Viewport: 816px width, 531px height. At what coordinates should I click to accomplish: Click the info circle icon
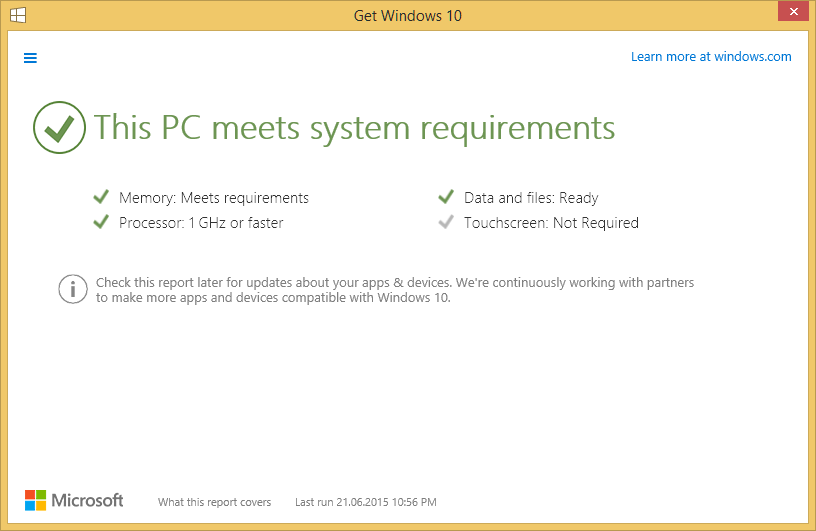pos(73,289)
